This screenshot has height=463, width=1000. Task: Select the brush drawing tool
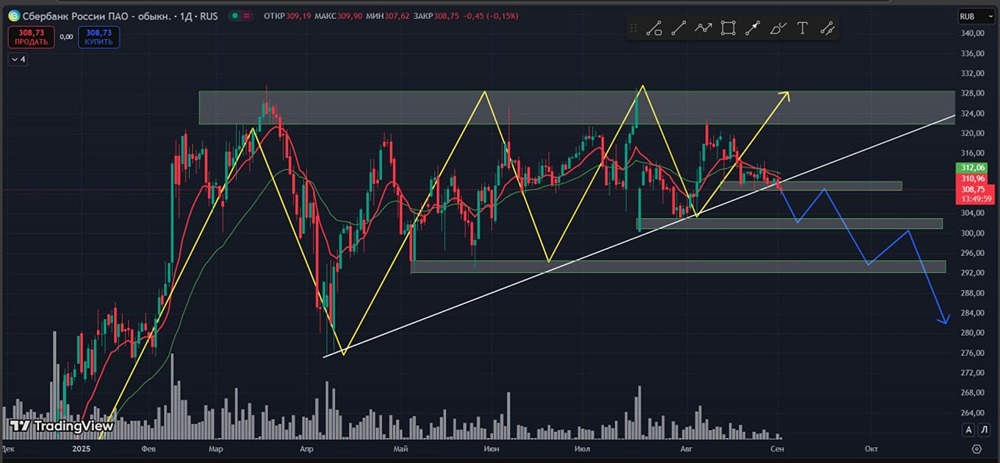coord(778,28)
